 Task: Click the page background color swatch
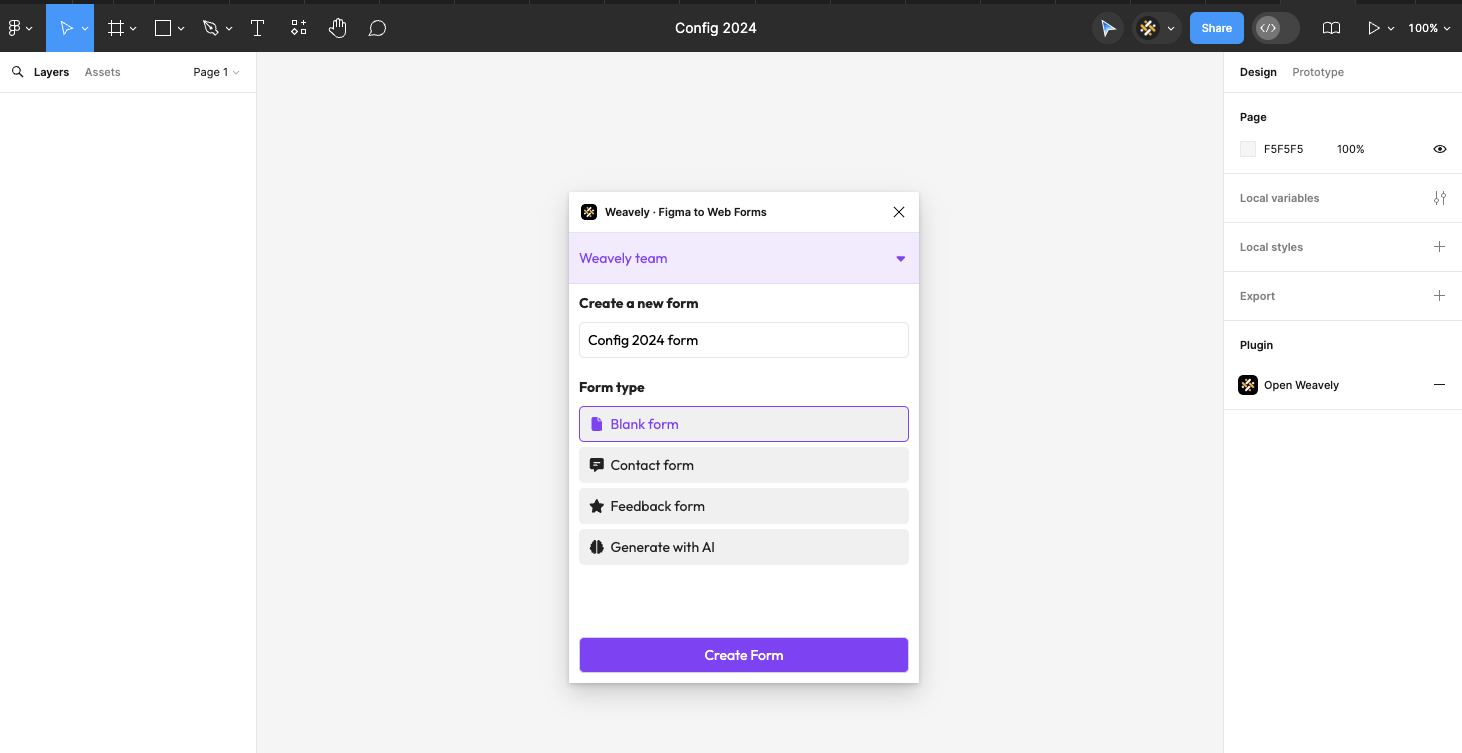click(1248, 149)
